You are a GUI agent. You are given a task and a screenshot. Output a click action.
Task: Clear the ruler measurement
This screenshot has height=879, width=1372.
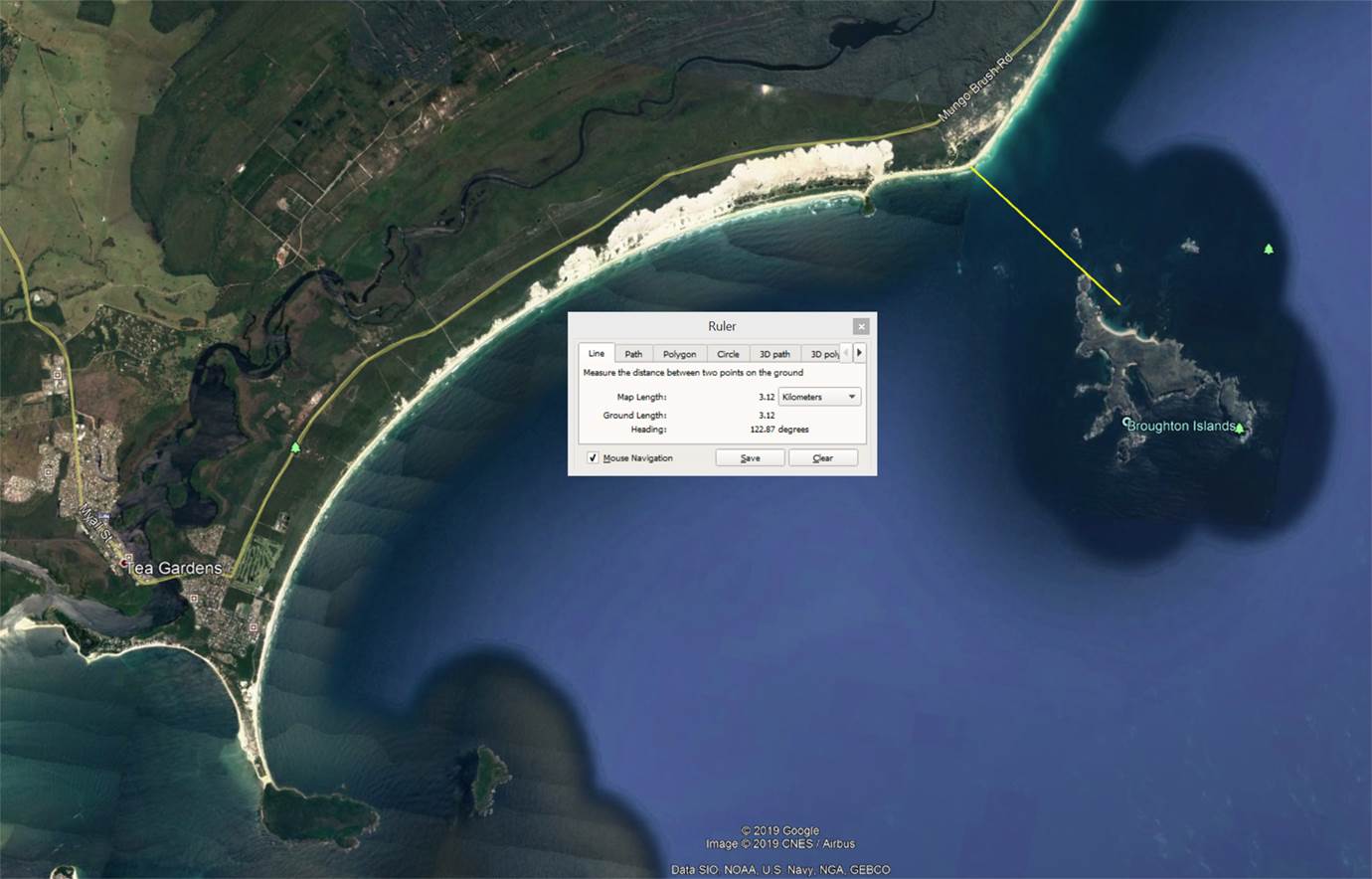click(822, 458)
